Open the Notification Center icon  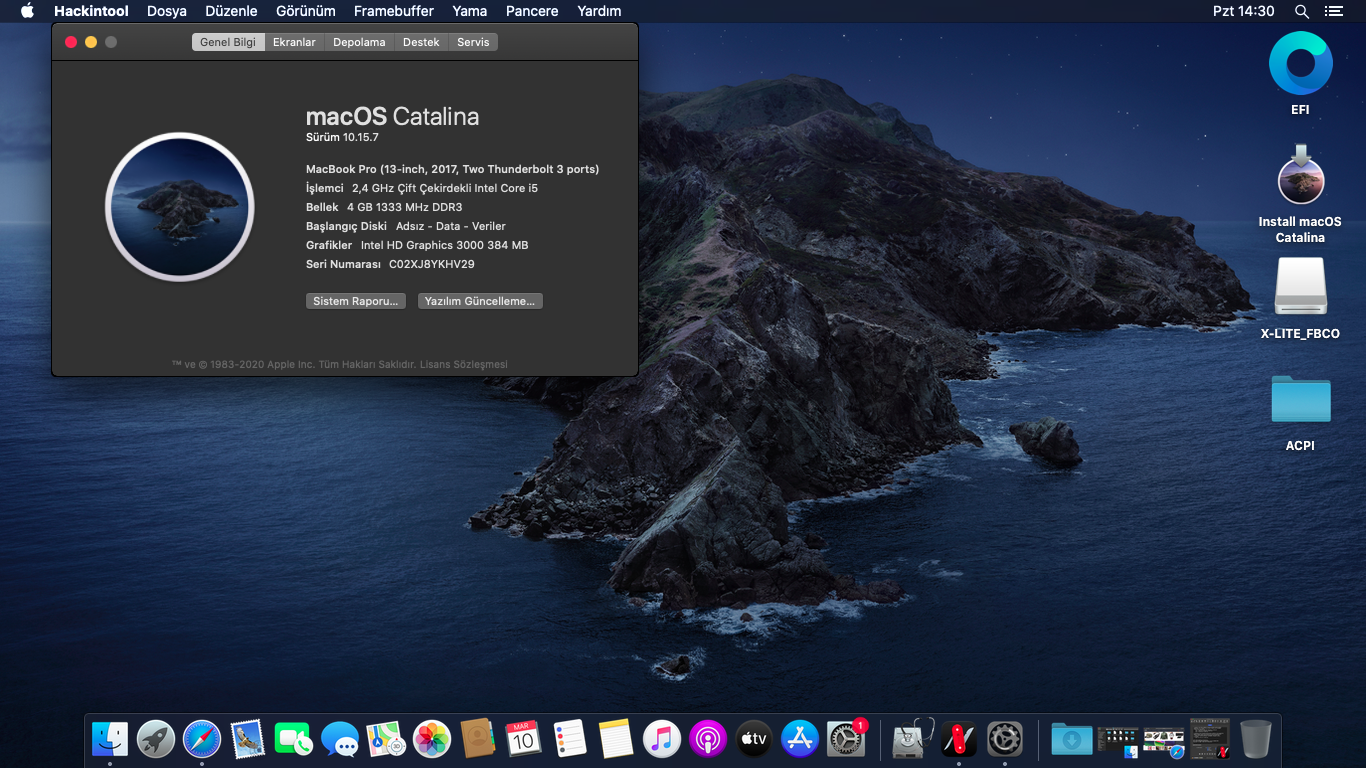click(x=1333, y=11)
